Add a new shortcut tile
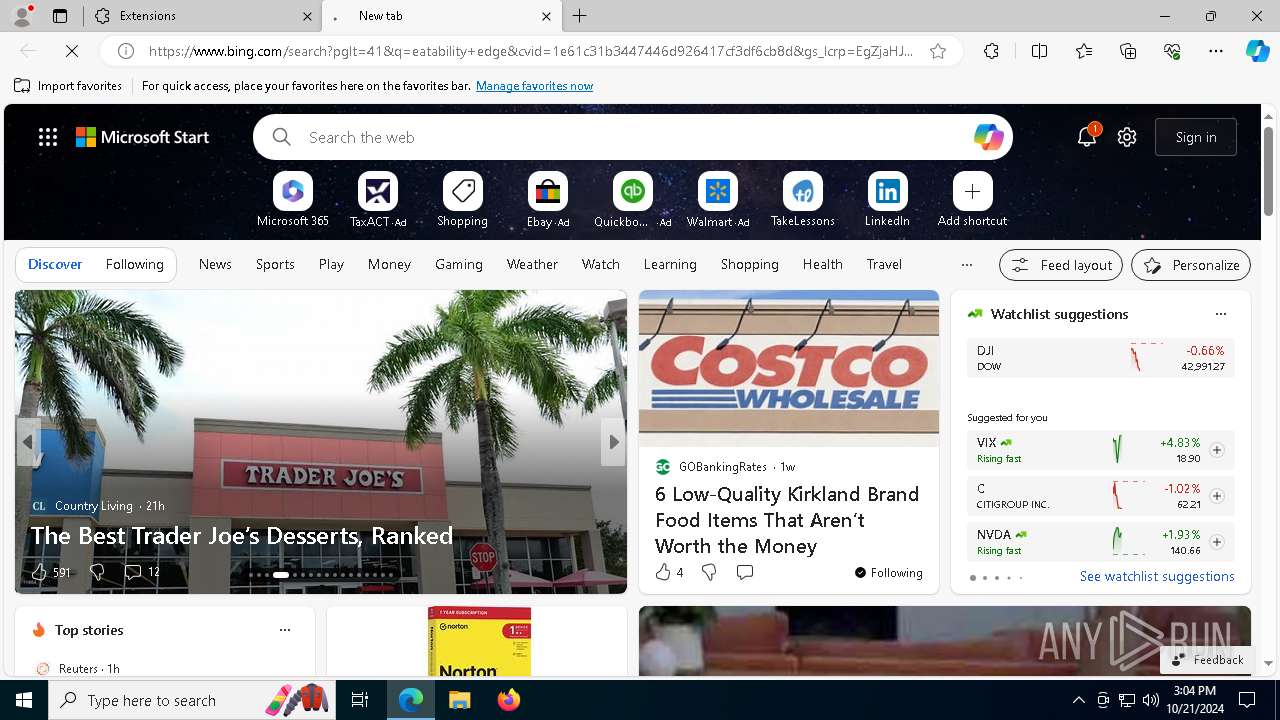Screen dimensions: 1280x720 (x=972, y=200)
